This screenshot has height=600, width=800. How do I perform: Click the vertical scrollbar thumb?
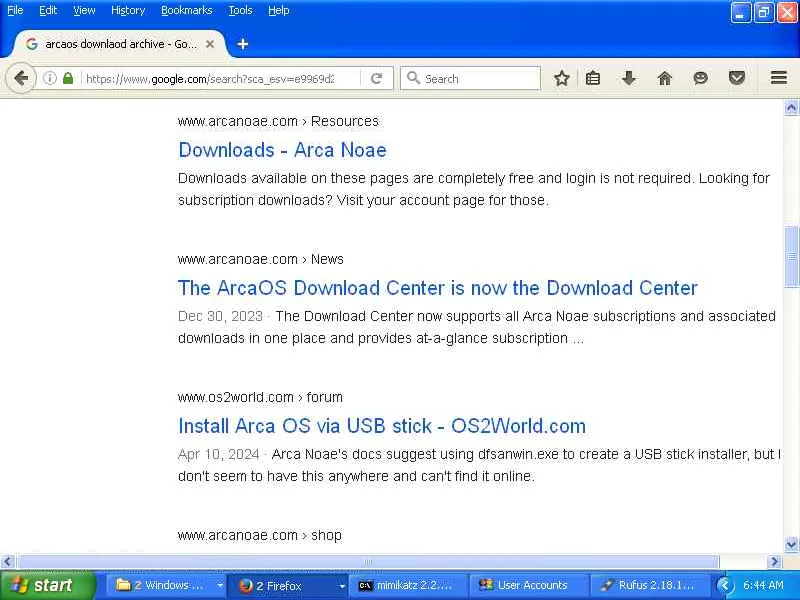click(791, 256)
